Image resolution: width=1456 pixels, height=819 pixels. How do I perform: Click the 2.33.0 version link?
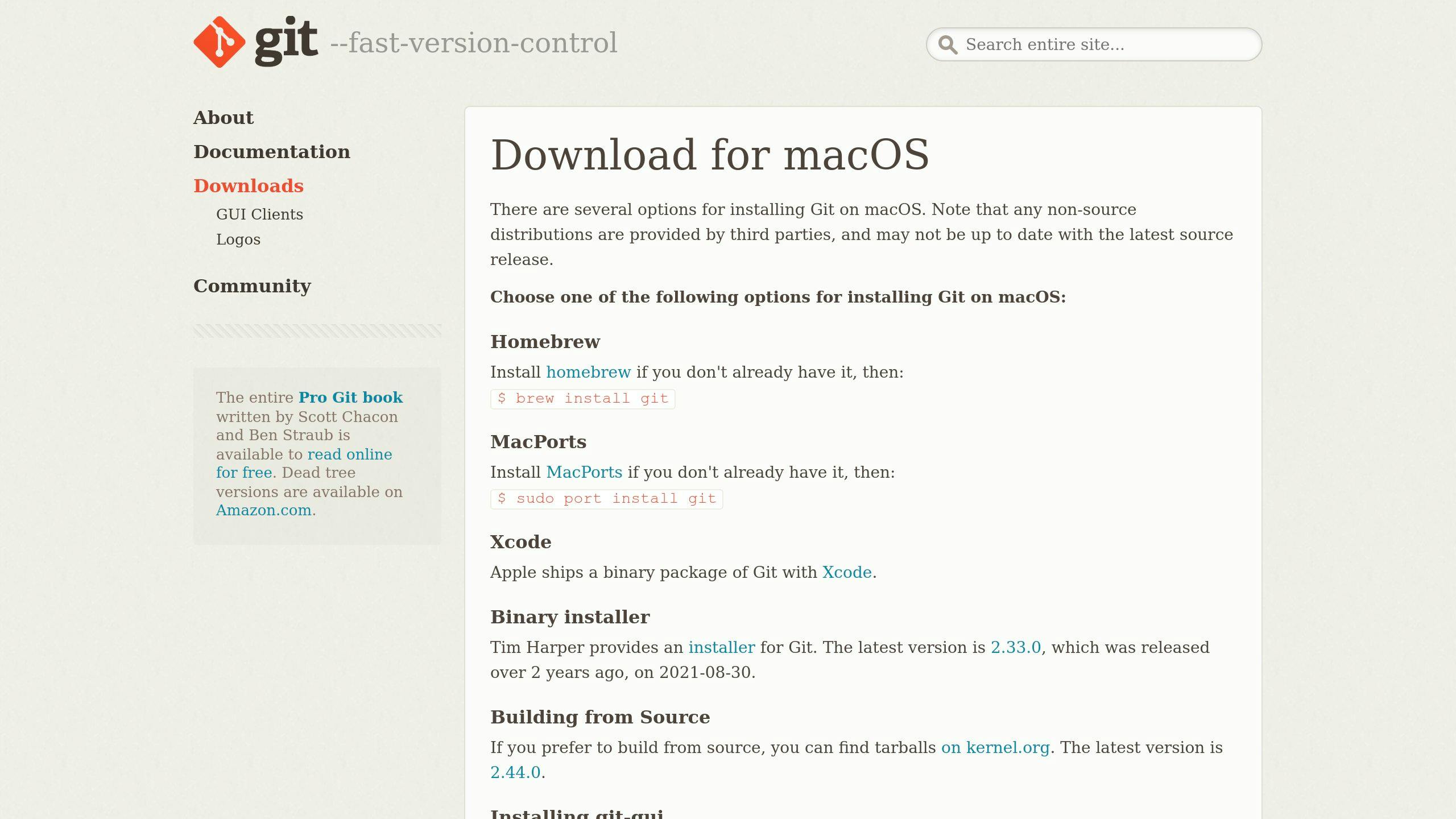1015,648
